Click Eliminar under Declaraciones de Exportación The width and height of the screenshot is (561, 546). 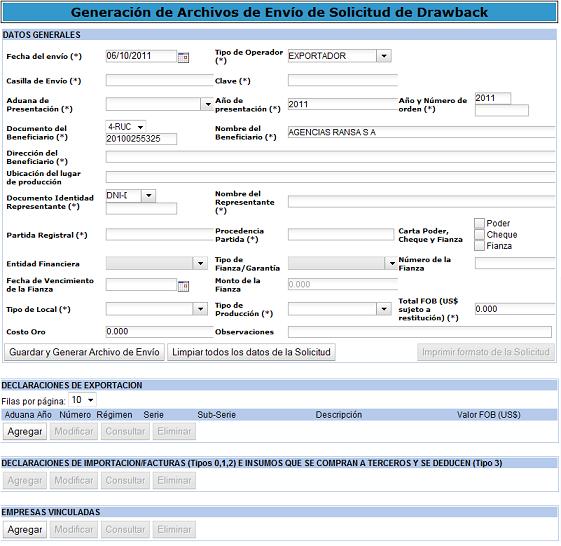click(174, 431)
